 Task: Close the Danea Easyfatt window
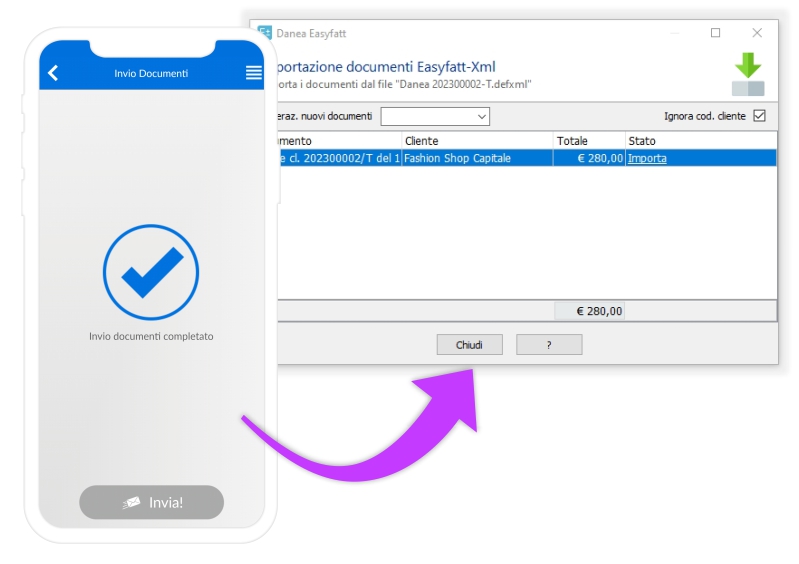(x=757, y=33)
